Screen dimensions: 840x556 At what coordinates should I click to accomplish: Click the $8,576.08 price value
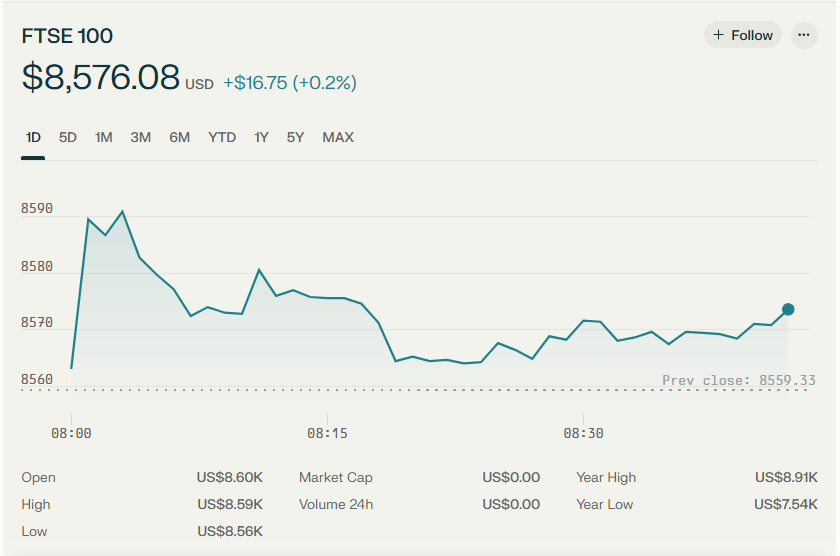click(x=101, y=77)
